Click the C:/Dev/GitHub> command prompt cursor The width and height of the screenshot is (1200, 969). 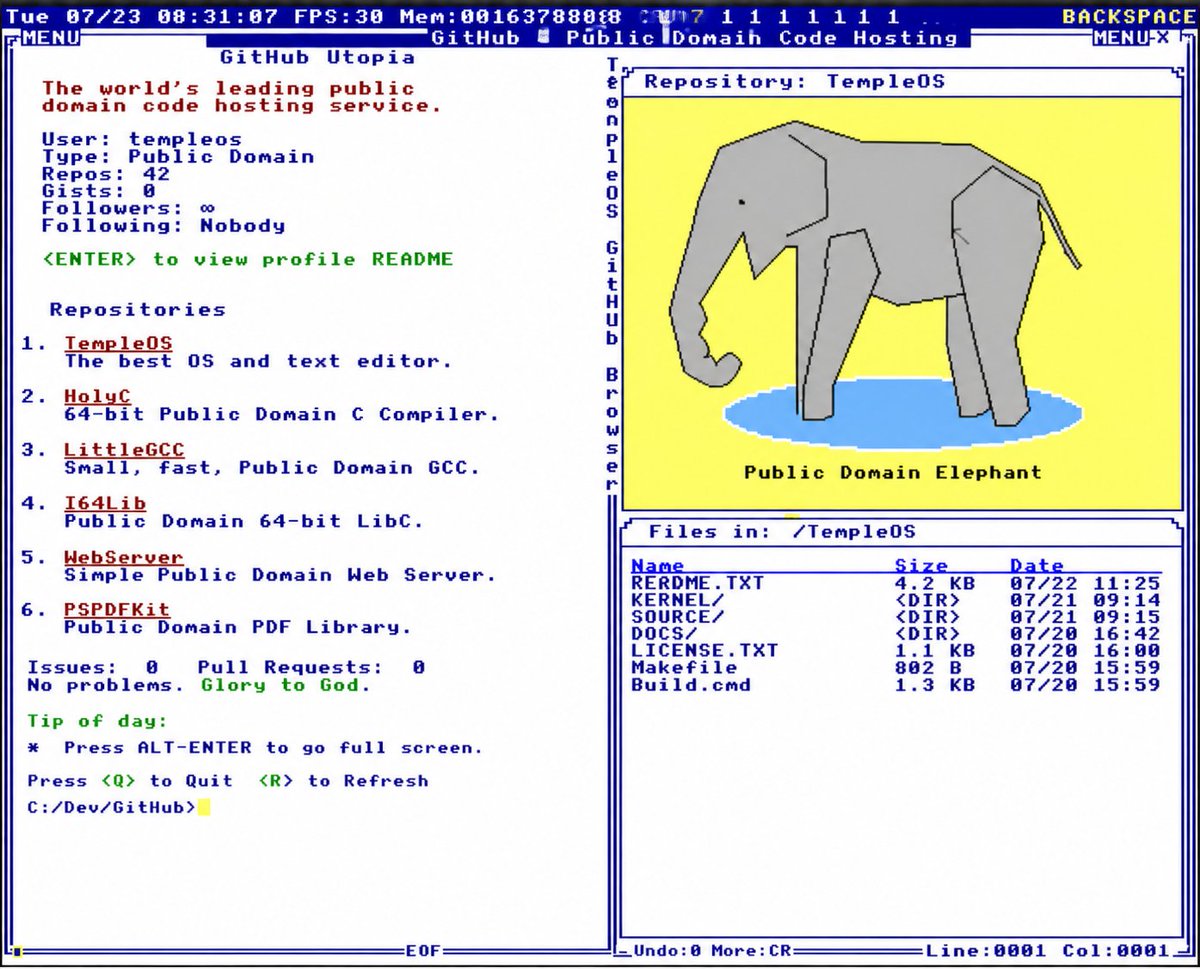pos(204,807)
